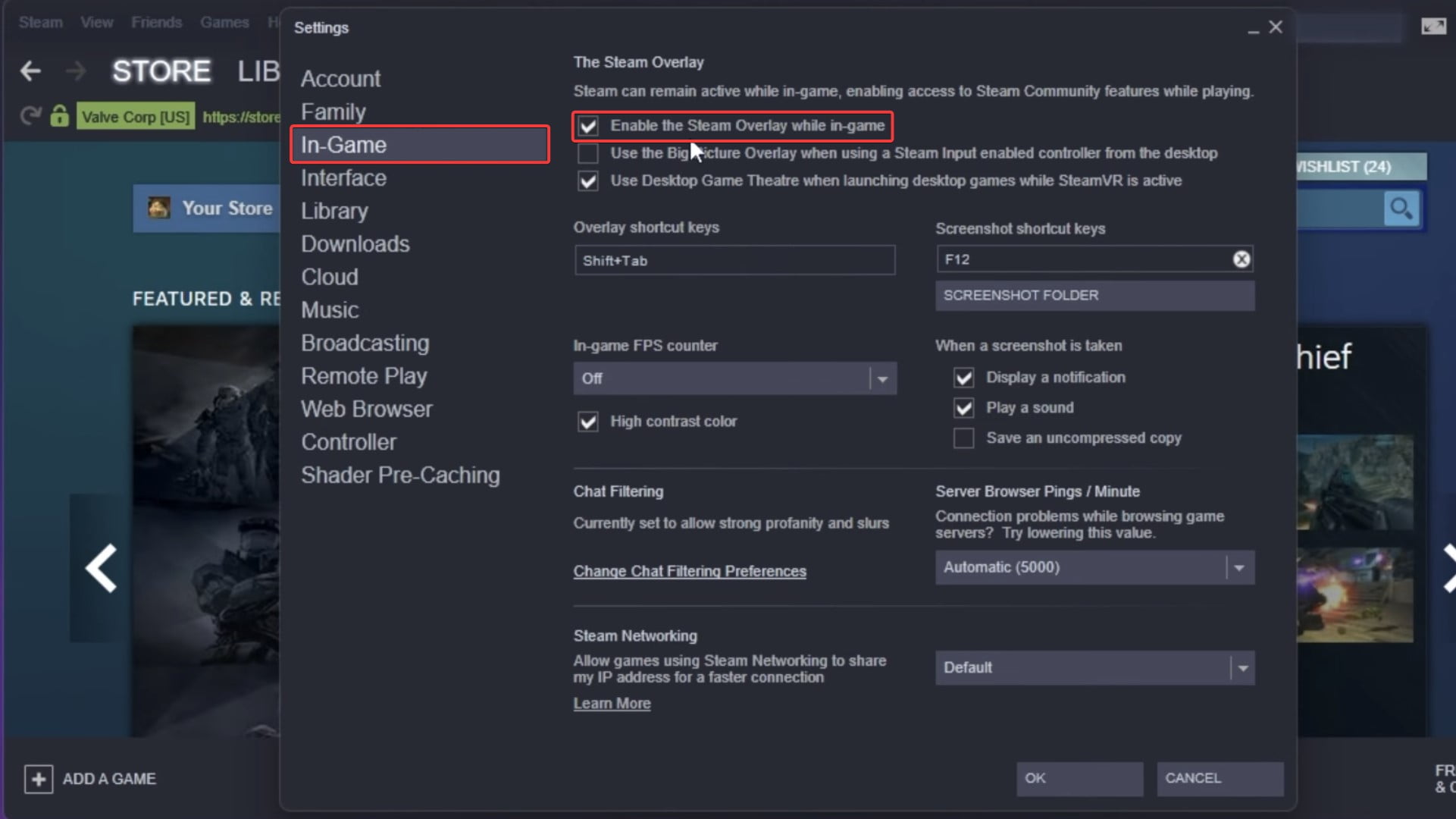Enable Big Picture Overlay for Steam Input controller
The image size is (1456, 819).
588,153
